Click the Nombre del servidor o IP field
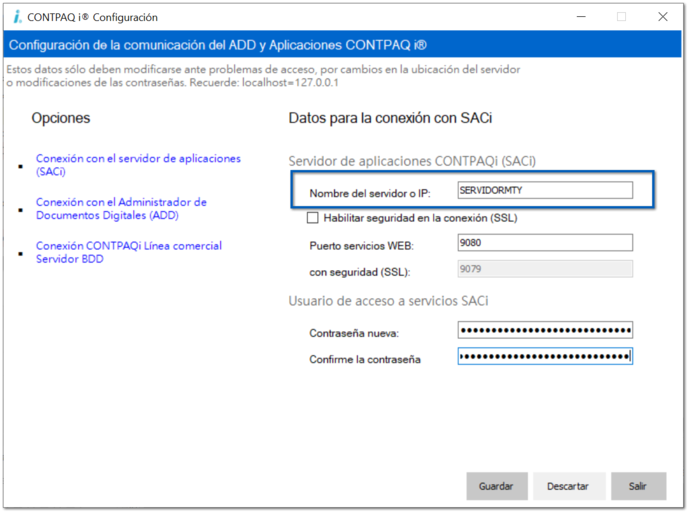The height and width of the screenshot is (513, 689). [545, 190]
